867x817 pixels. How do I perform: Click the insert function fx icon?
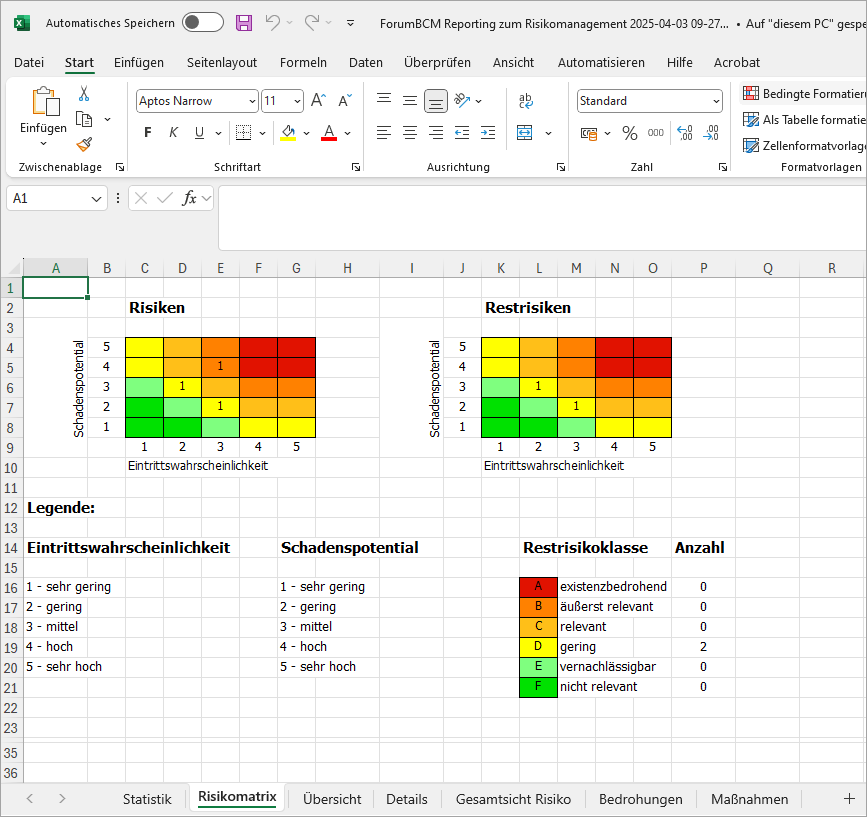(189, 198)
